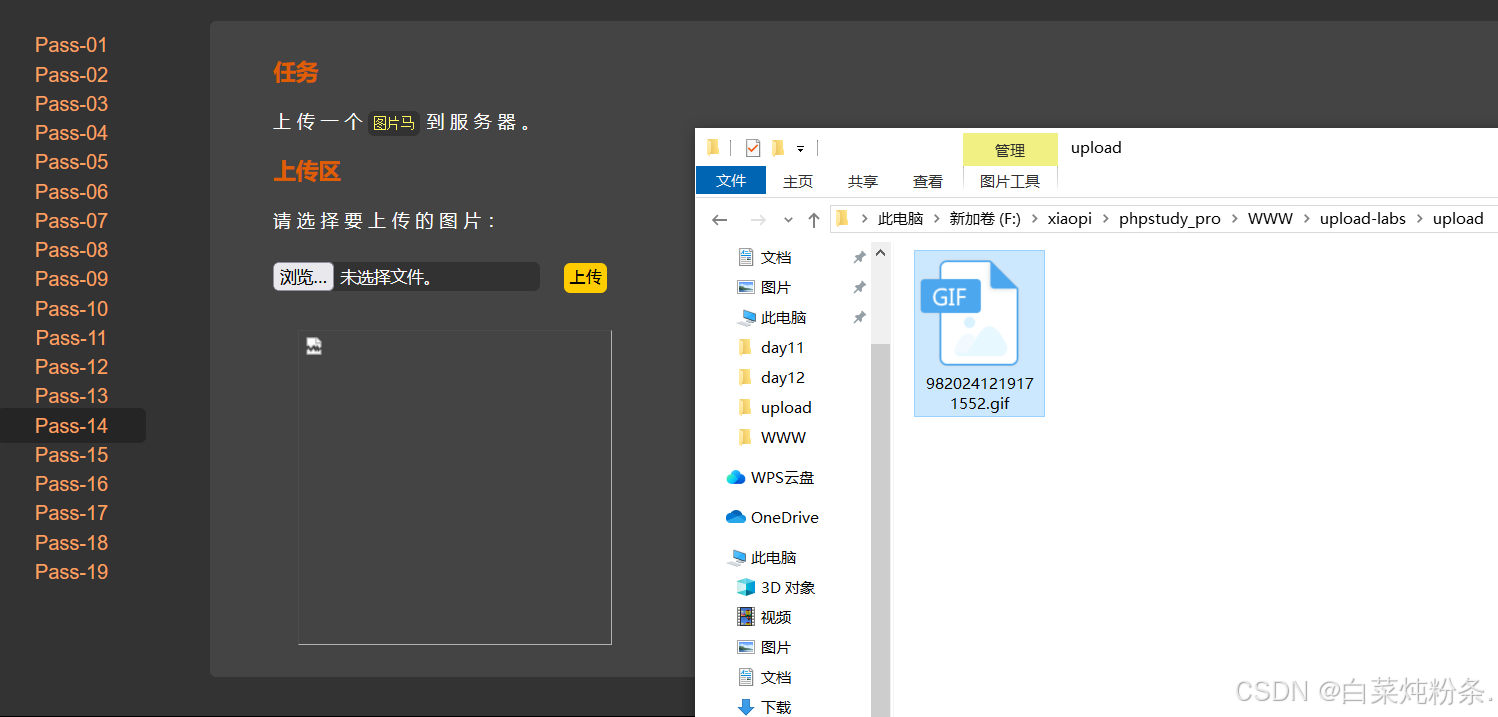
Task: Switch to the 查看 ribbon tab
Action: [x=928, y=181]
